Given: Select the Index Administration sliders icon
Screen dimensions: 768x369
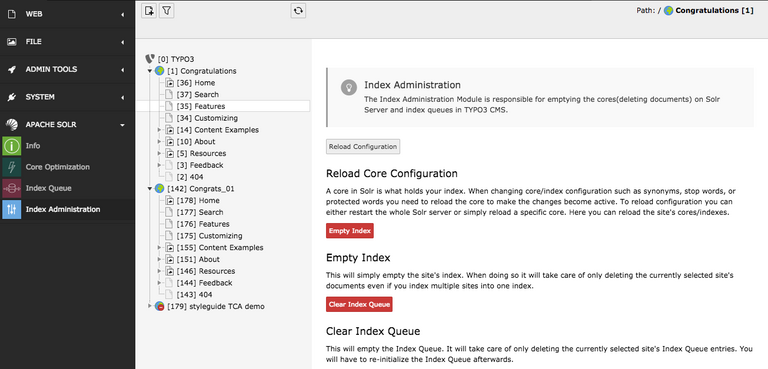Looking at the screenshot, I should tap(12, 209).
